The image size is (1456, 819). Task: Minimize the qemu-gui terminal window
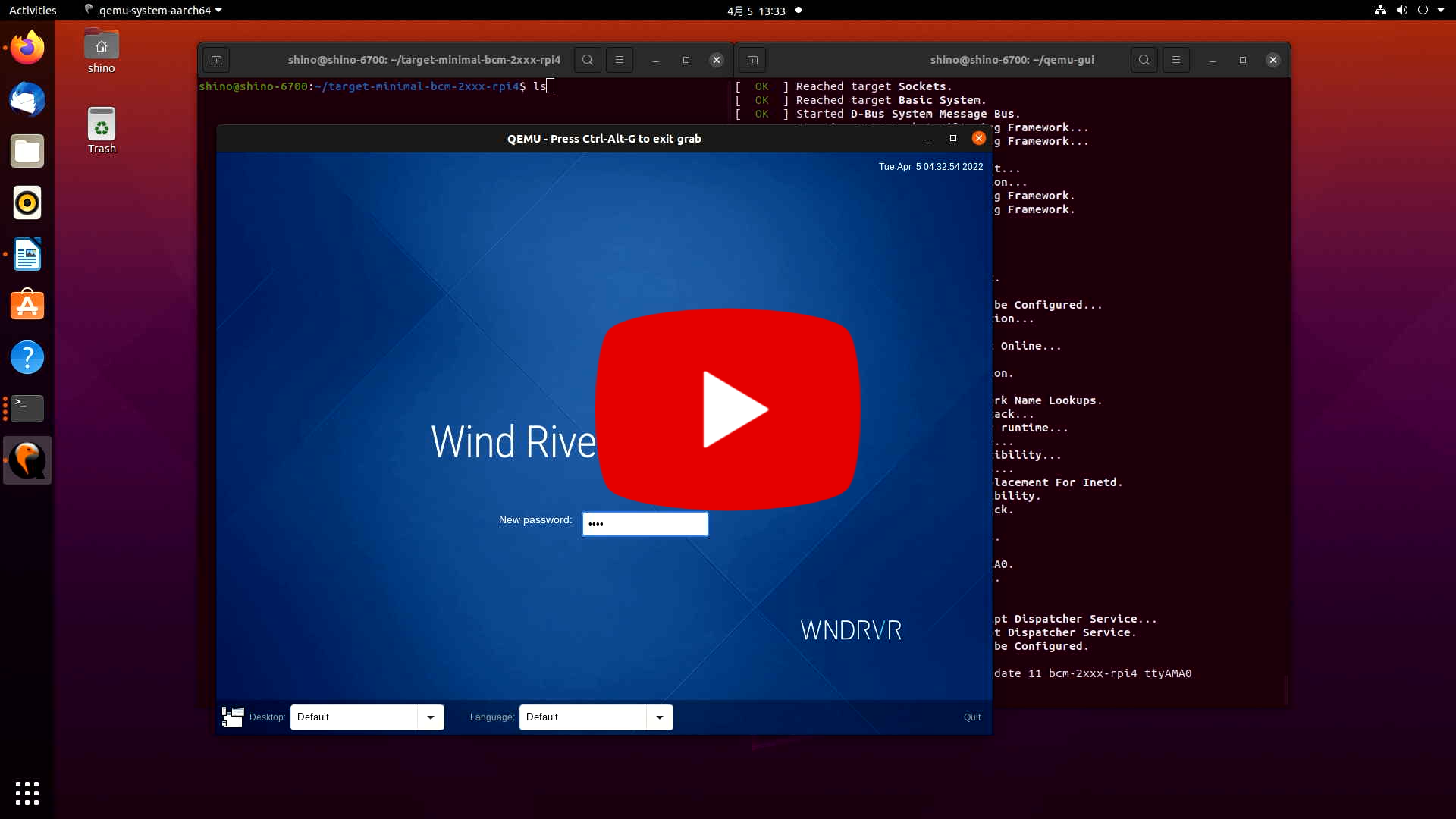1213,60
